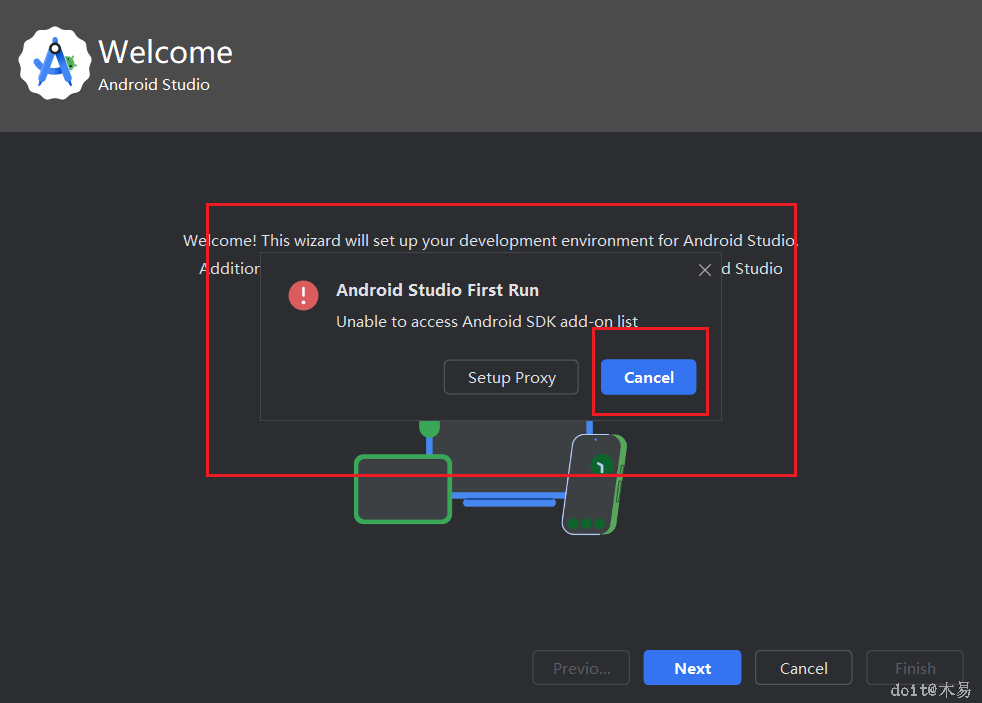
Task: Click the doit@木易 watermark text
Action: point(930,690)
